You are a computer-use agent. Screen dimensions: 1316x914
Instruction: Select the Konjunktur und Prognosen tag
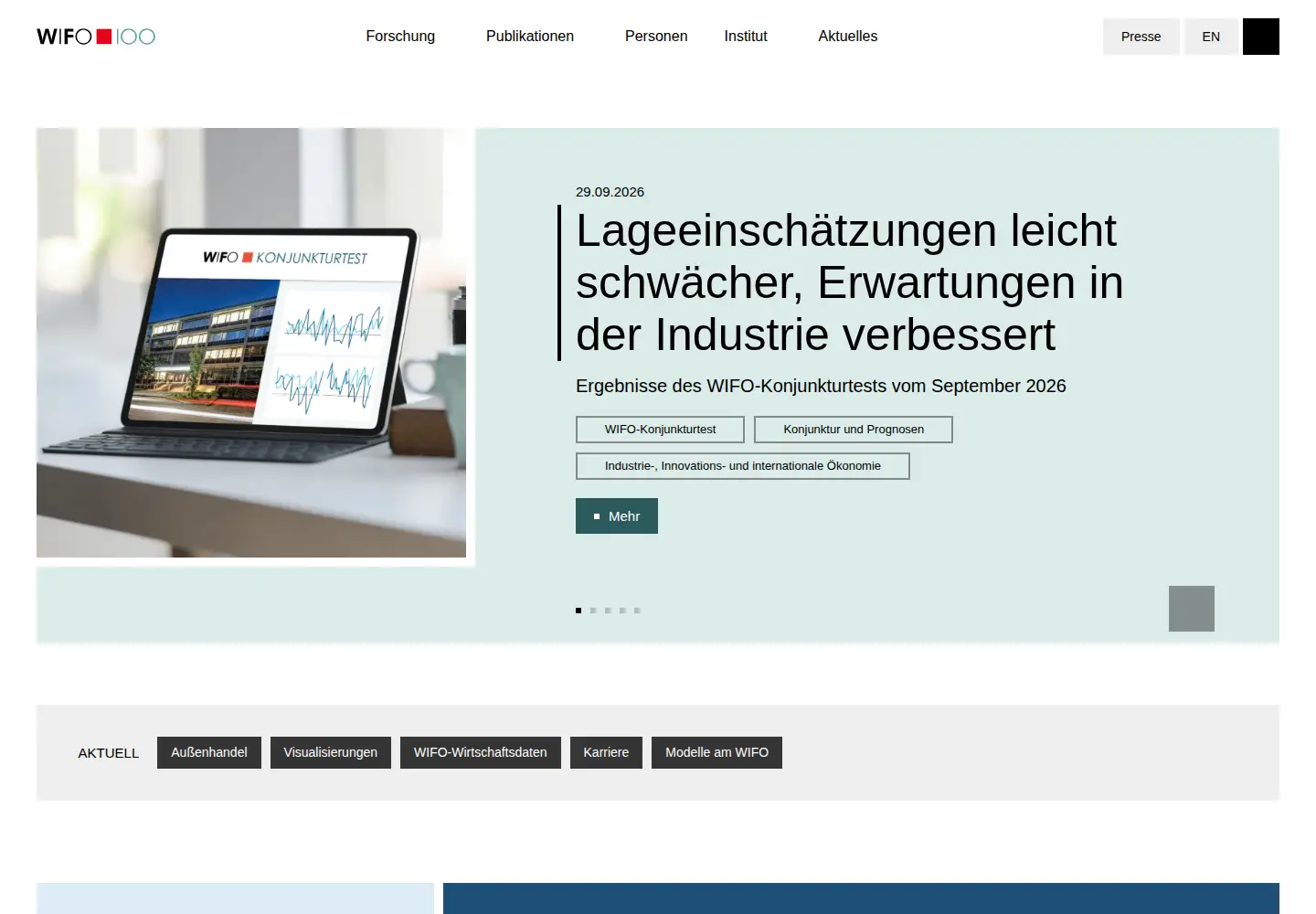854,430
